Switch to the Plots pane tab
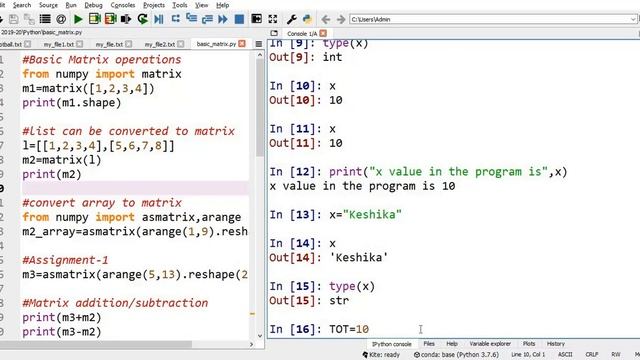640x360 pixels. [x=529, y=344]
